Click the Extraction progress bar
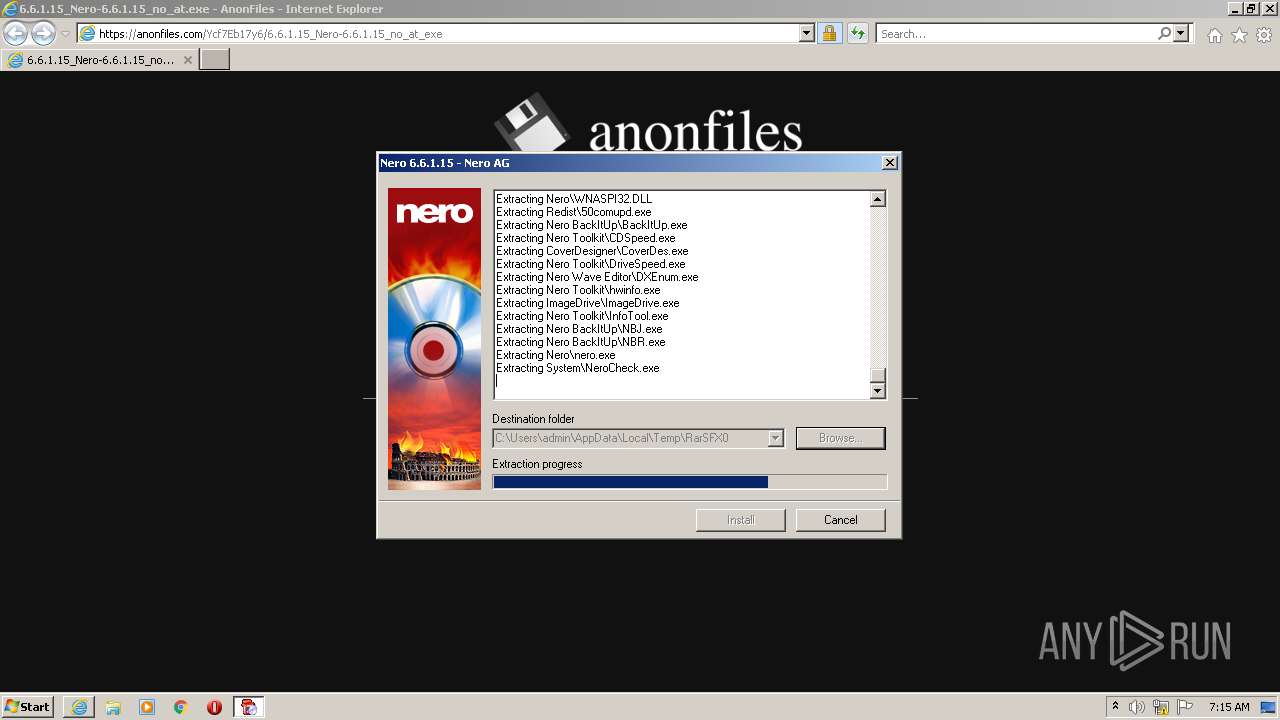Viewport: 1280px width, 720px height. pos(689,482)
